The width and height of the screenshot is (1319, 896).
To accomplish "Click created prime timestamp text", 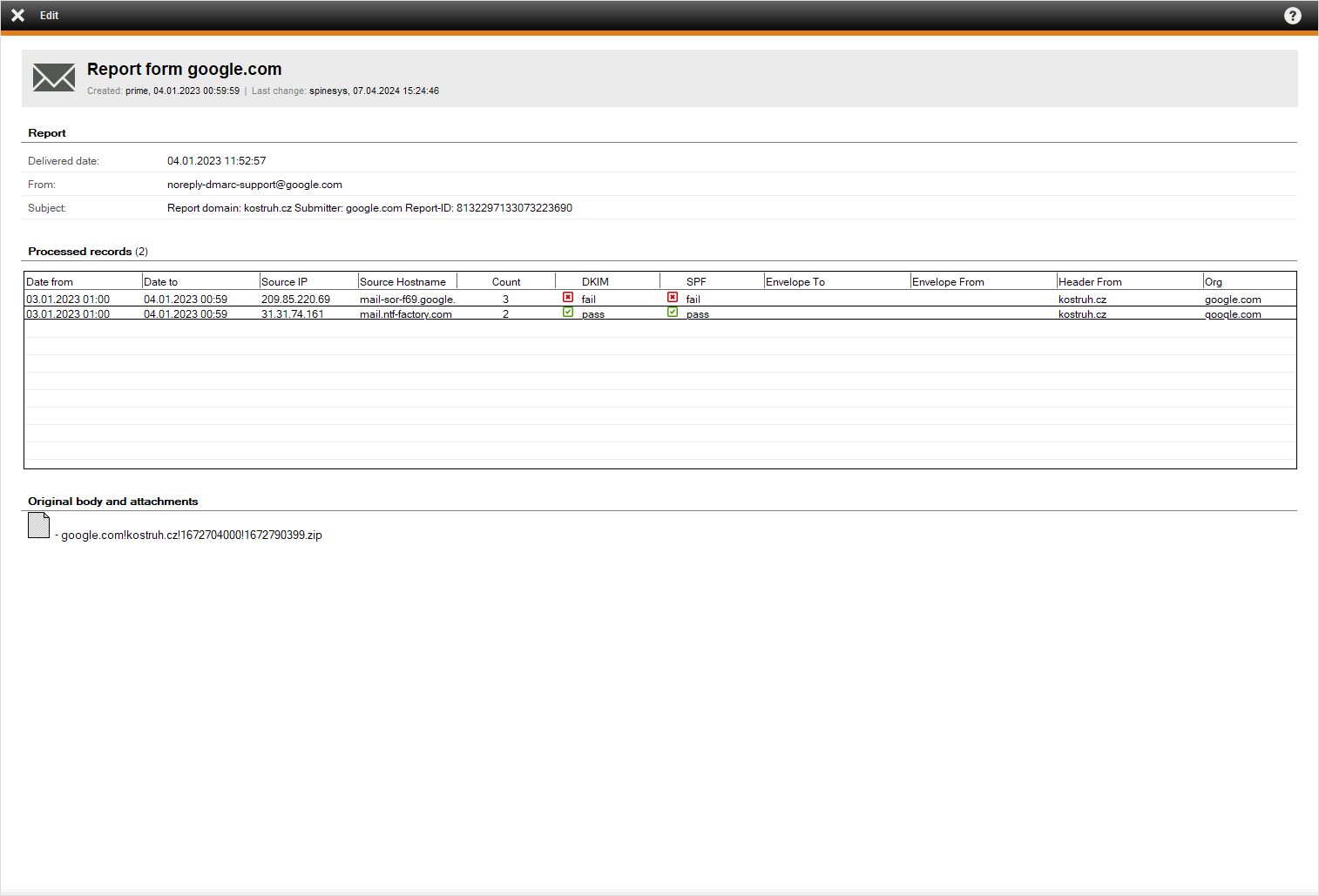I will pyautogui.click(x=182, y=91).
